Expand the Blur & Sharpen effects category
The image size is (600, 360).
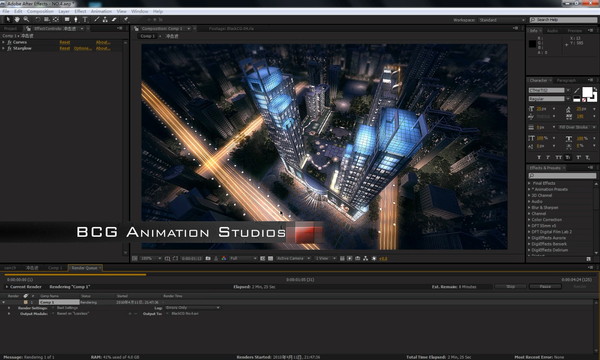point(544,207)
